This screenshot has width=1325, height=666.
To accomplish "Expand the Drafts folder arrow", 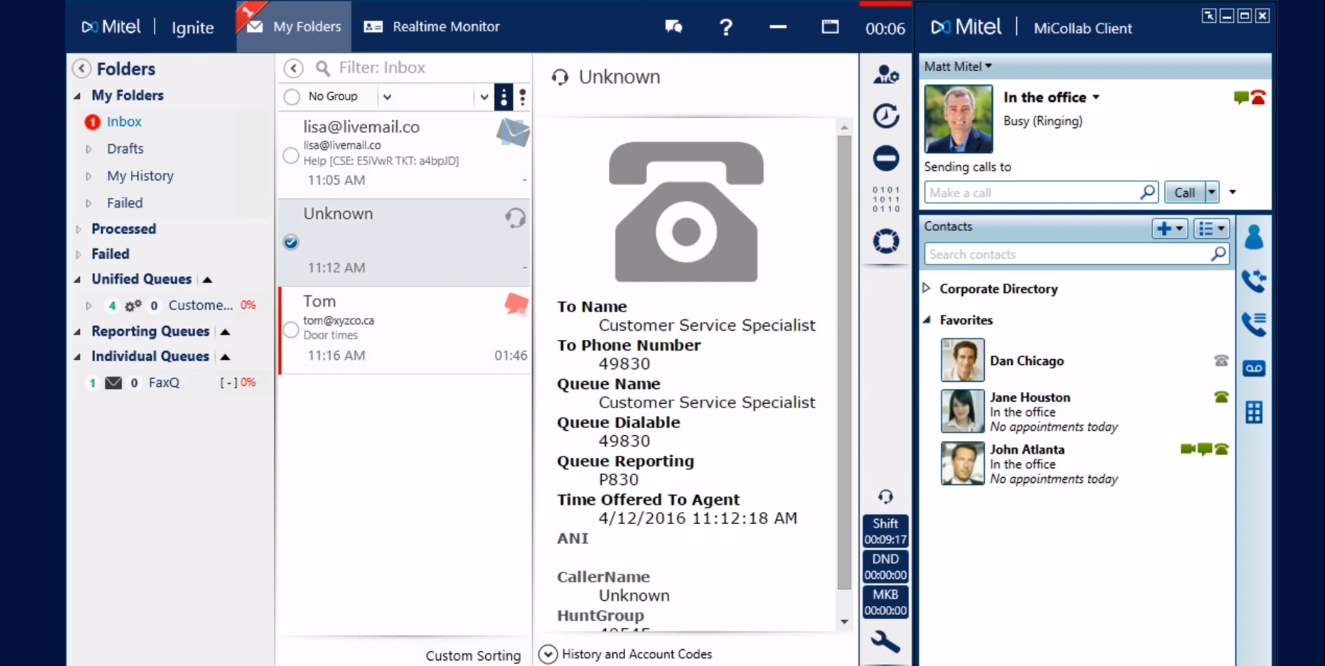I will [x=89, y=149].
